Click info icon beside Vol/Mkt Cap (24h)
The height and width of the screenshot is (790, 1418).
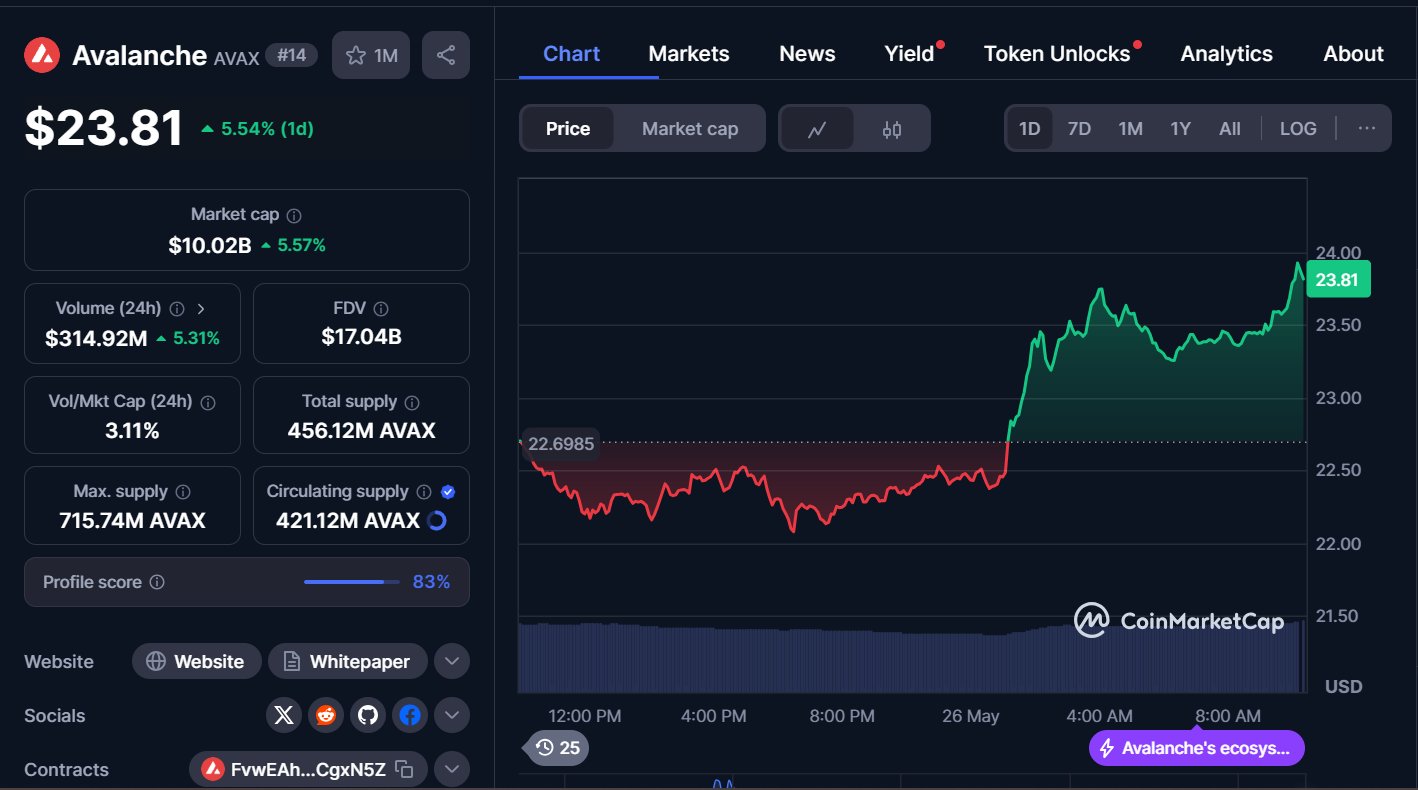tap(208, 402)
